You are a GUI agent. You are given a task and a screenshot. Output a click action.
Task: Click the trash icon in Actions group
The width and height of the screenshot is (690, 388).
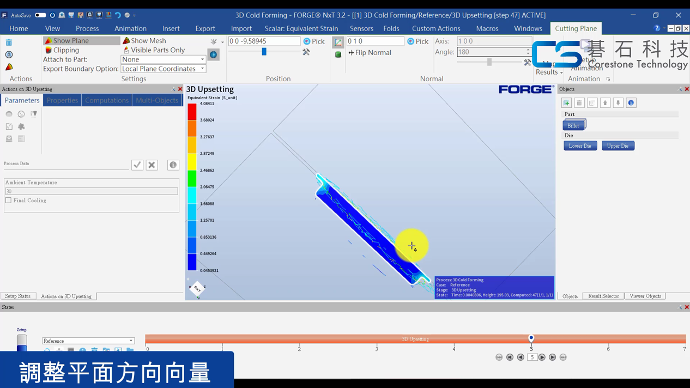click(x=9, y=43)
